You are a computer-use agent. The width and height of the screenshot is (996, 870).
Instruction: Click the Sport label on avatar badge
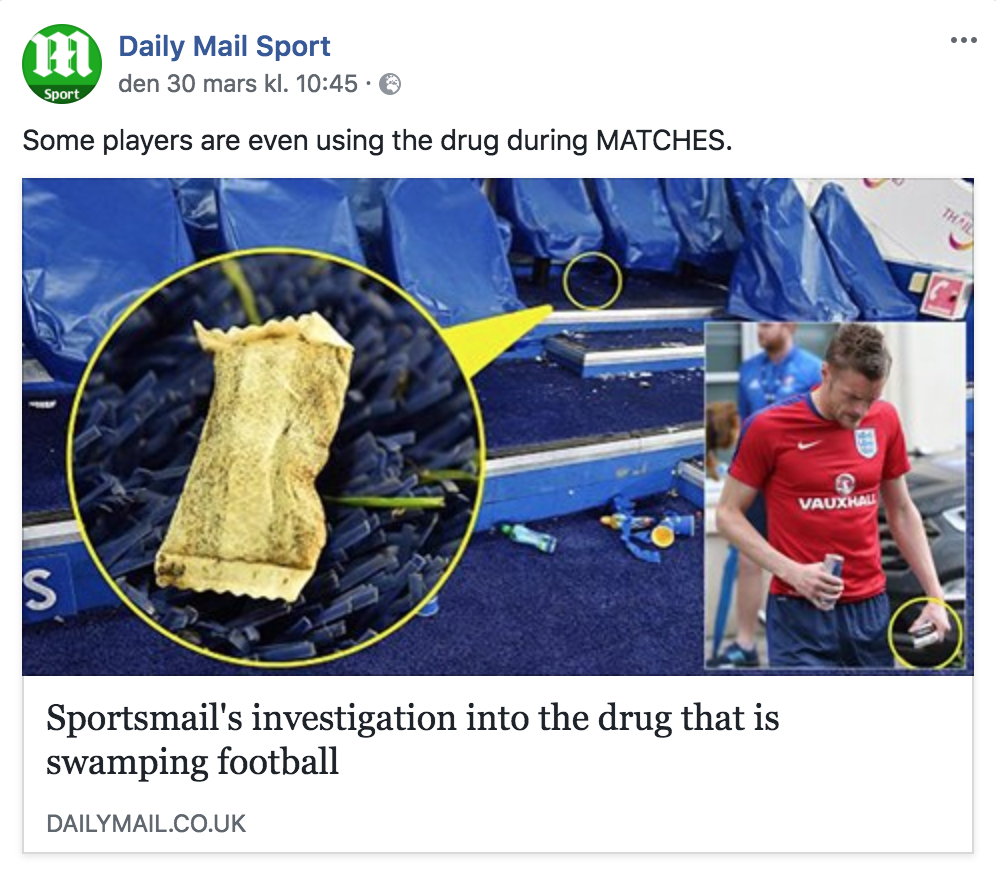click(62, 94)
